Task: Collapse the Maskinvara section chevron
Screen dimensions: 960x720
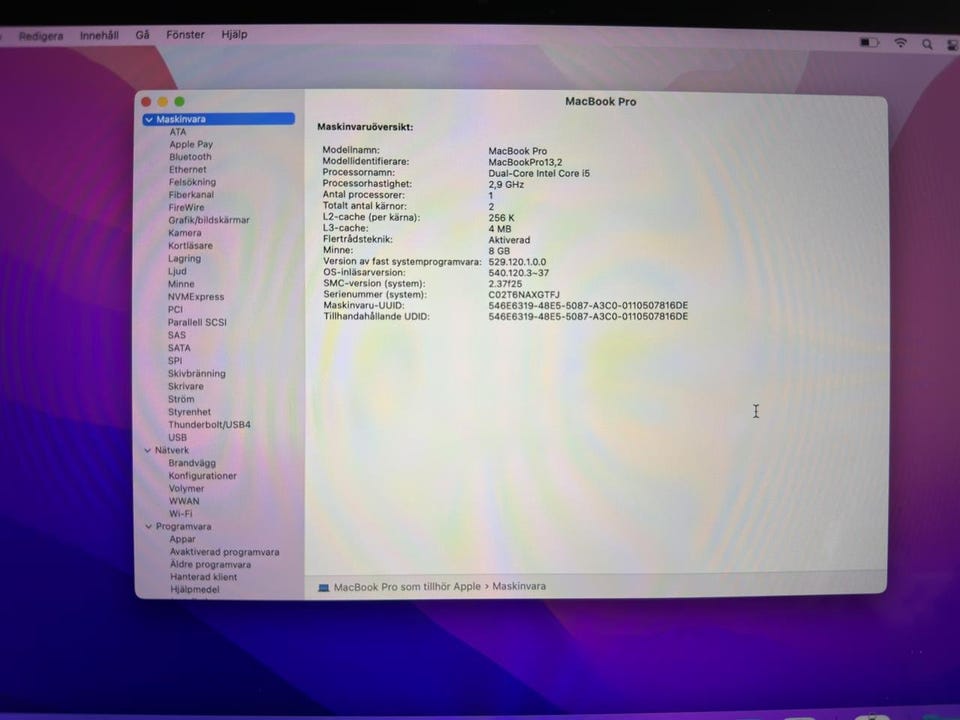Action: click(x=149, y=120)
